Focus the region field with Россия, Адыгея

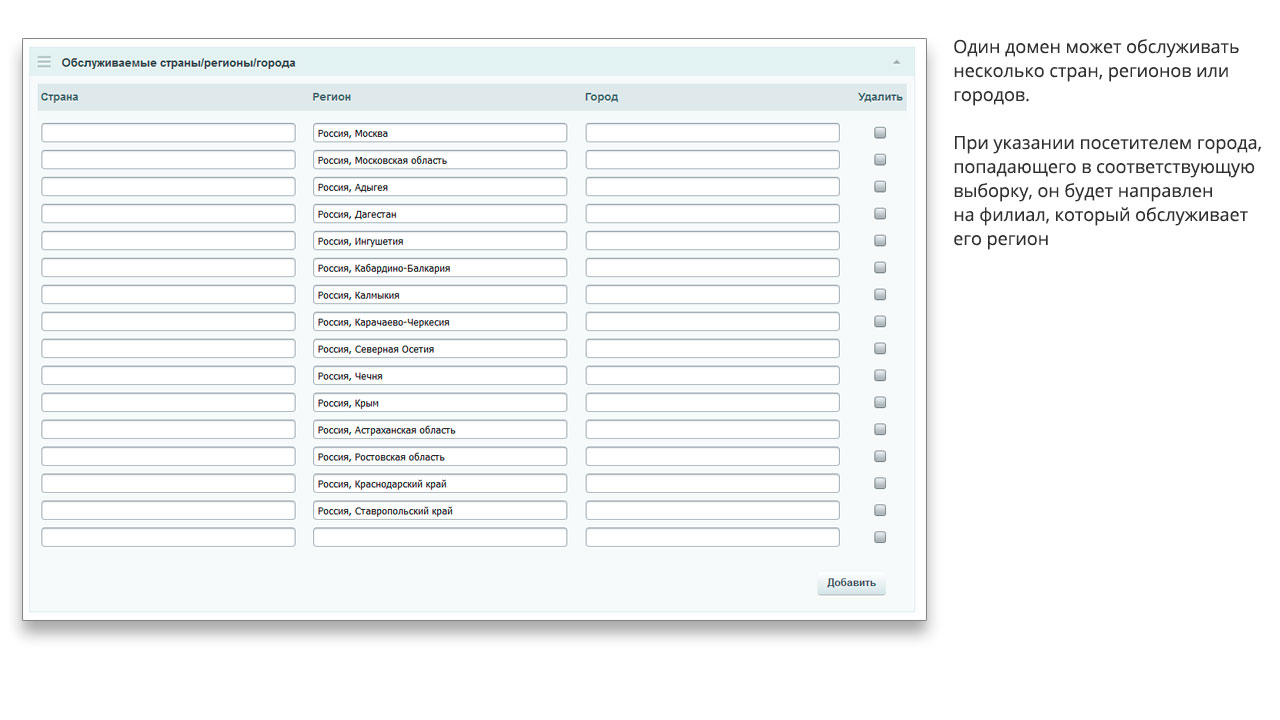(x=440, y=187)
